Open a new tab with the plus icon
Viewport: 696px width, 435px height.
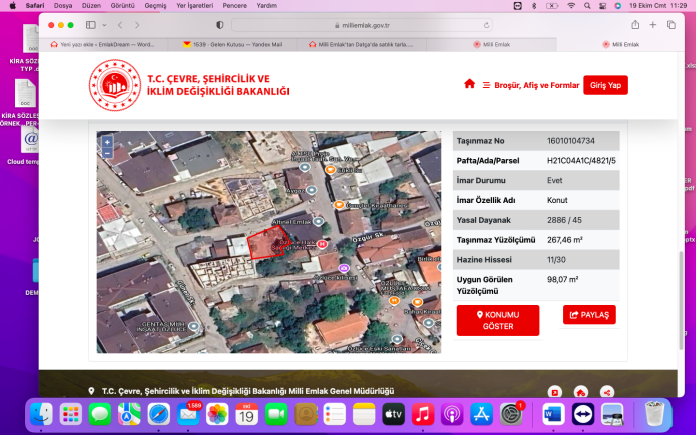tap(652, 24)
